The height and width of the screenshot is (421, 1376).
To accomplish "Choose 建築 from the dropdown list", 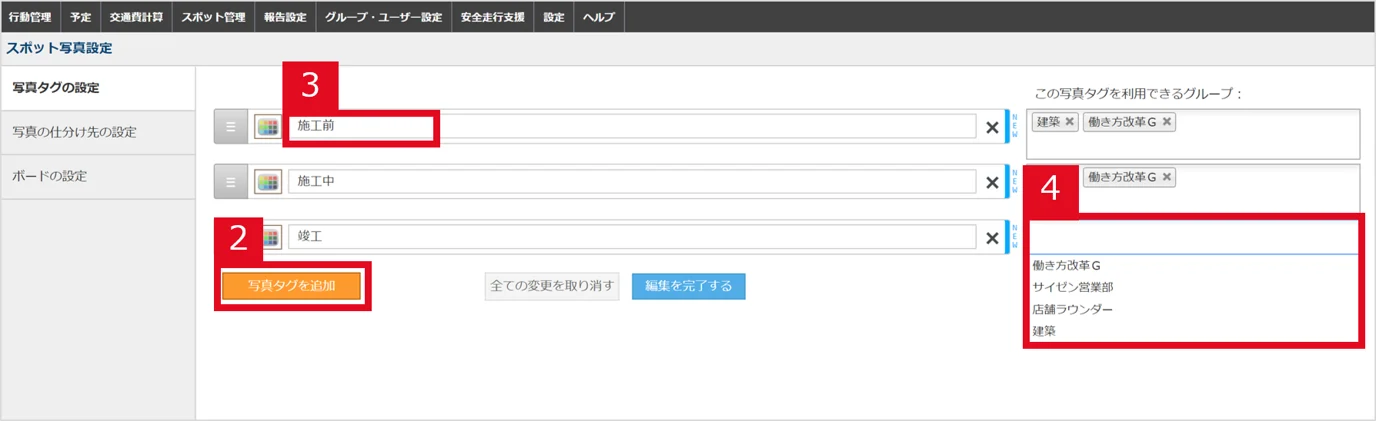I will 1193,330.
